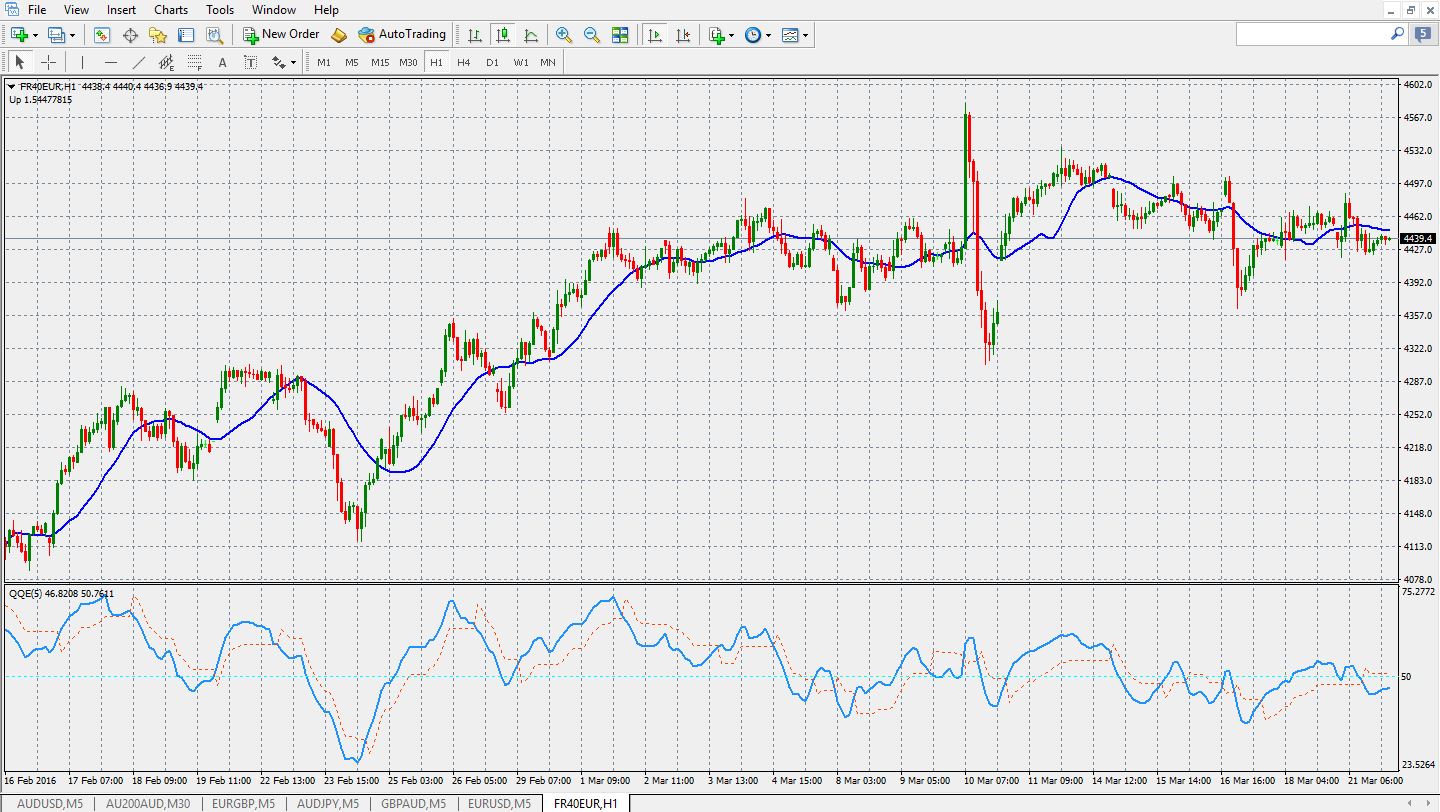
Task: Toggle the Chart Shift button
Action: (x=683, y=35)
